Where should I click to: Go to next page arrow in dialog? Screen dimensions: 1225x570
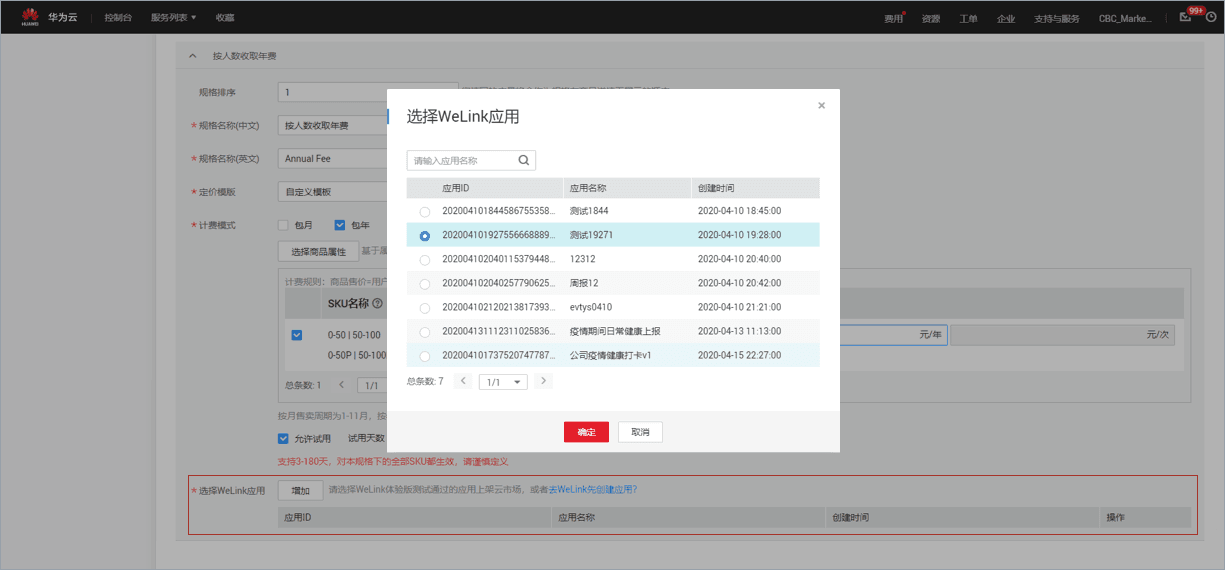543,381
